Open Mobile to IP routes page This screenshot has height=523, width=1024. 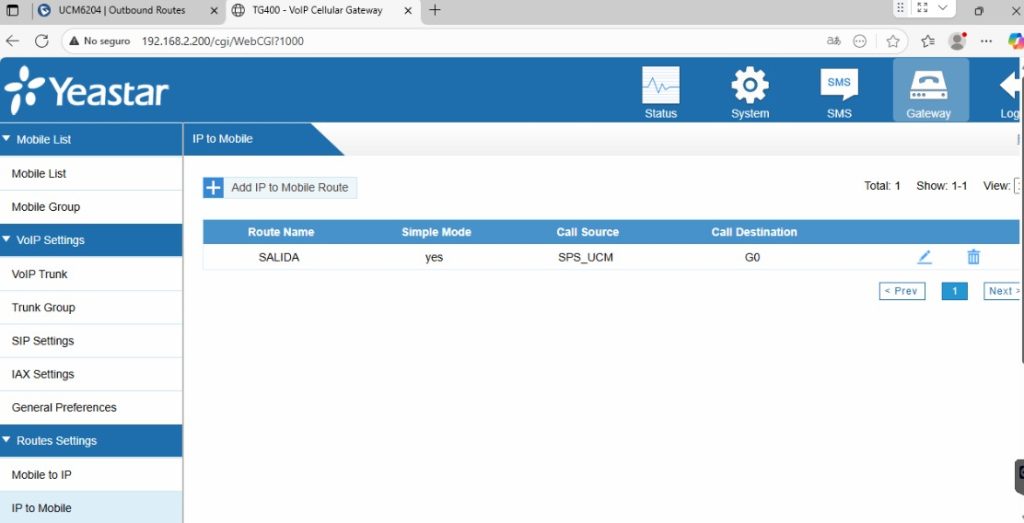(41, 475)
